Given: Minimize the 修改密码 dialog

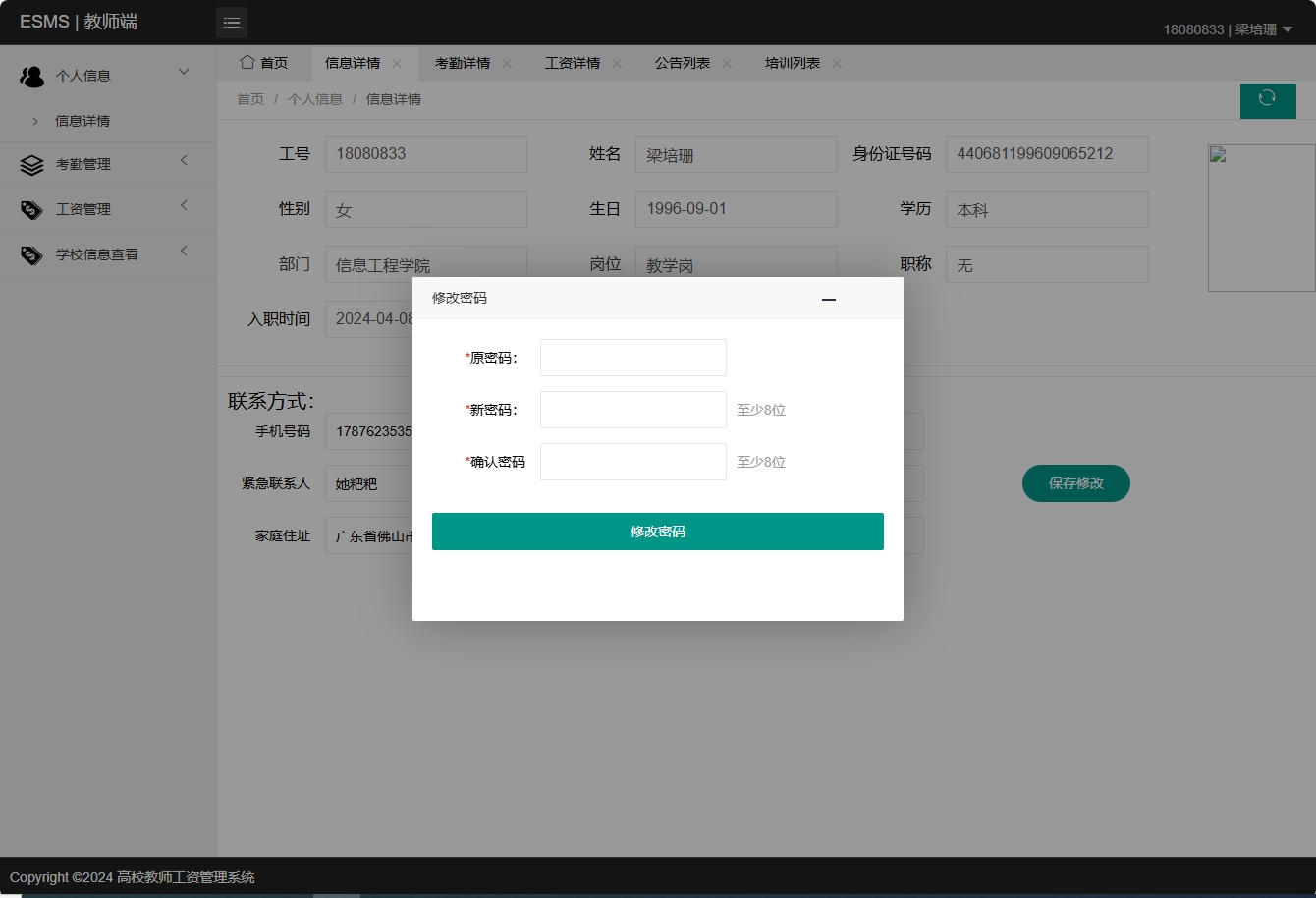Looking at the screenshot, I should 829,299.
